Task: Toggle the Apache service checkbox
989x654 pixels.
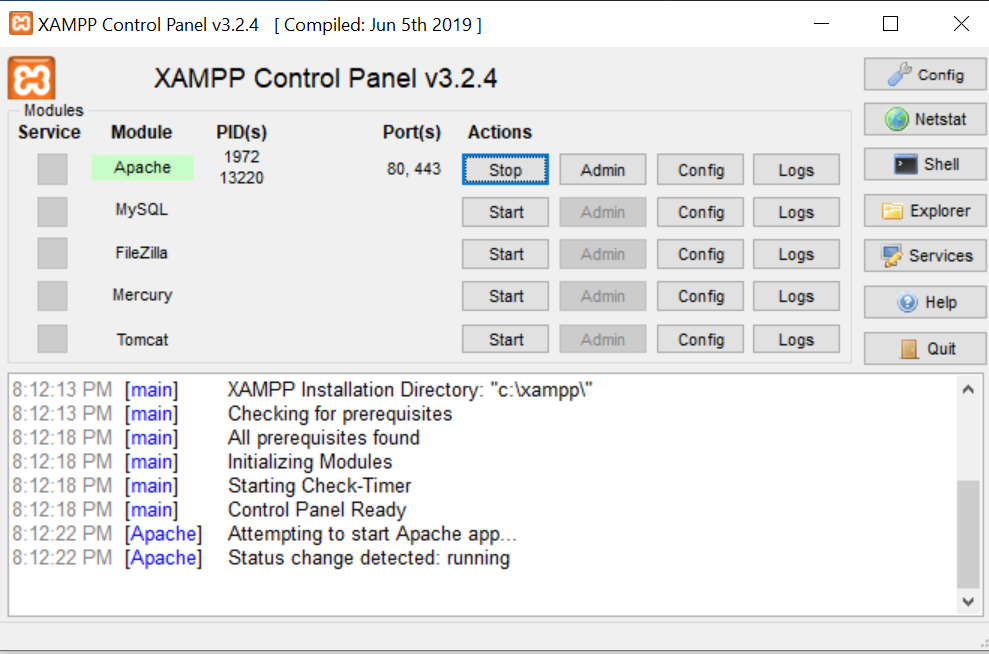Action: click(52, 169)
